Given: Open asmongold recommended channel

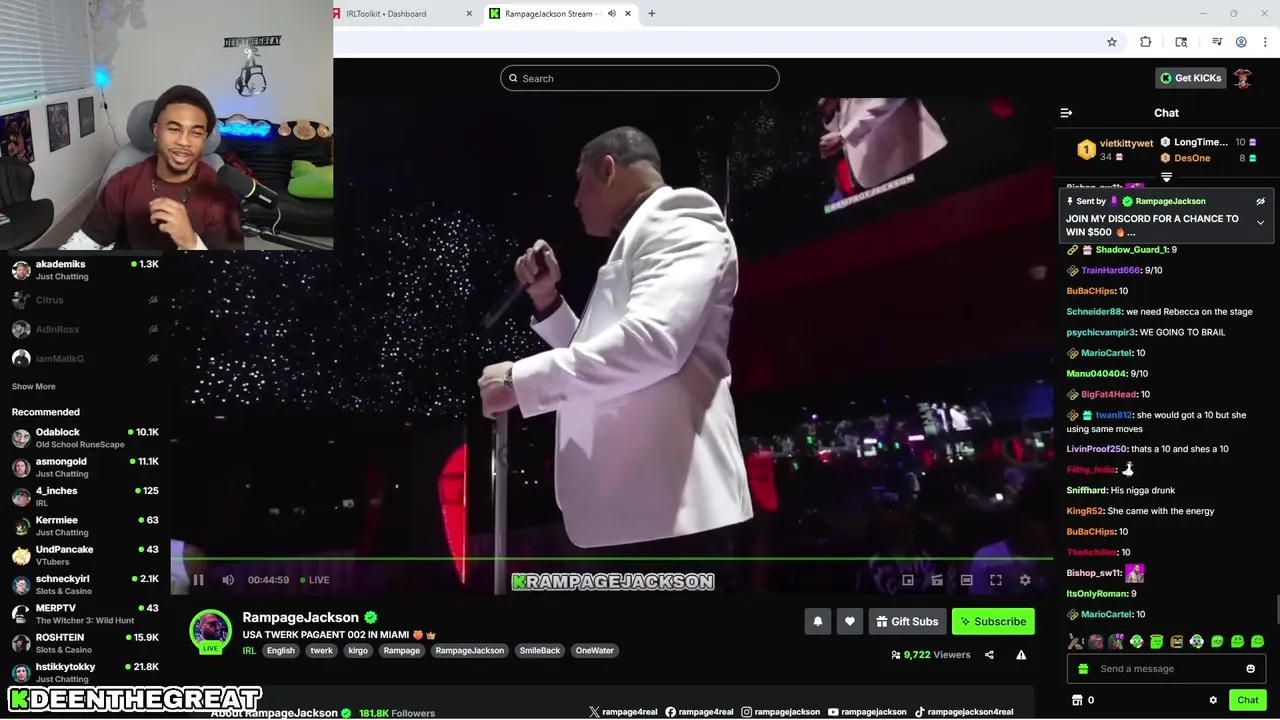Looking at the screenshot, I should click(x=85, y=467).
